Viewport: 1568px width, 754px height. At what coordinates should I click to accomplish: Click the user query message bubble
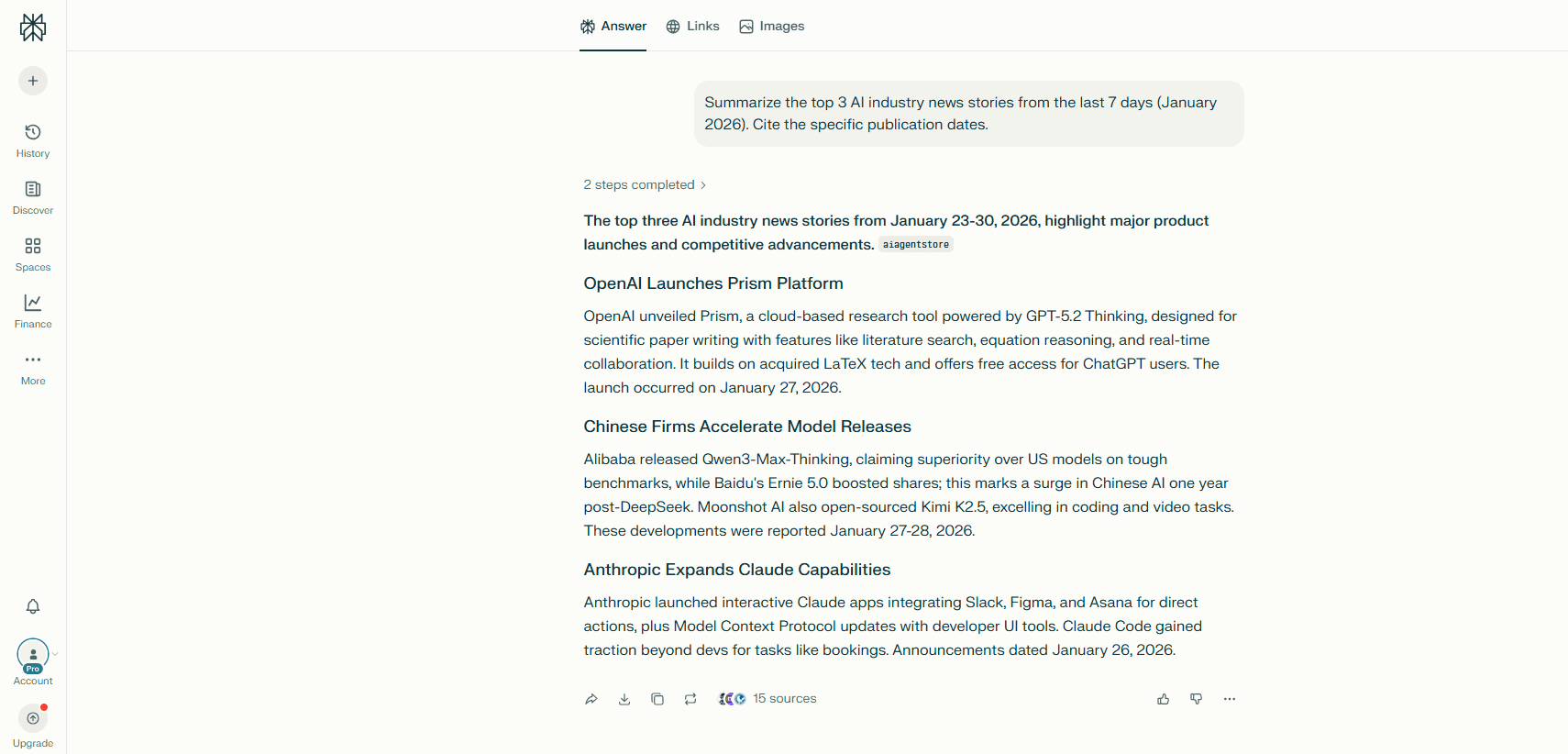[968, 114]
